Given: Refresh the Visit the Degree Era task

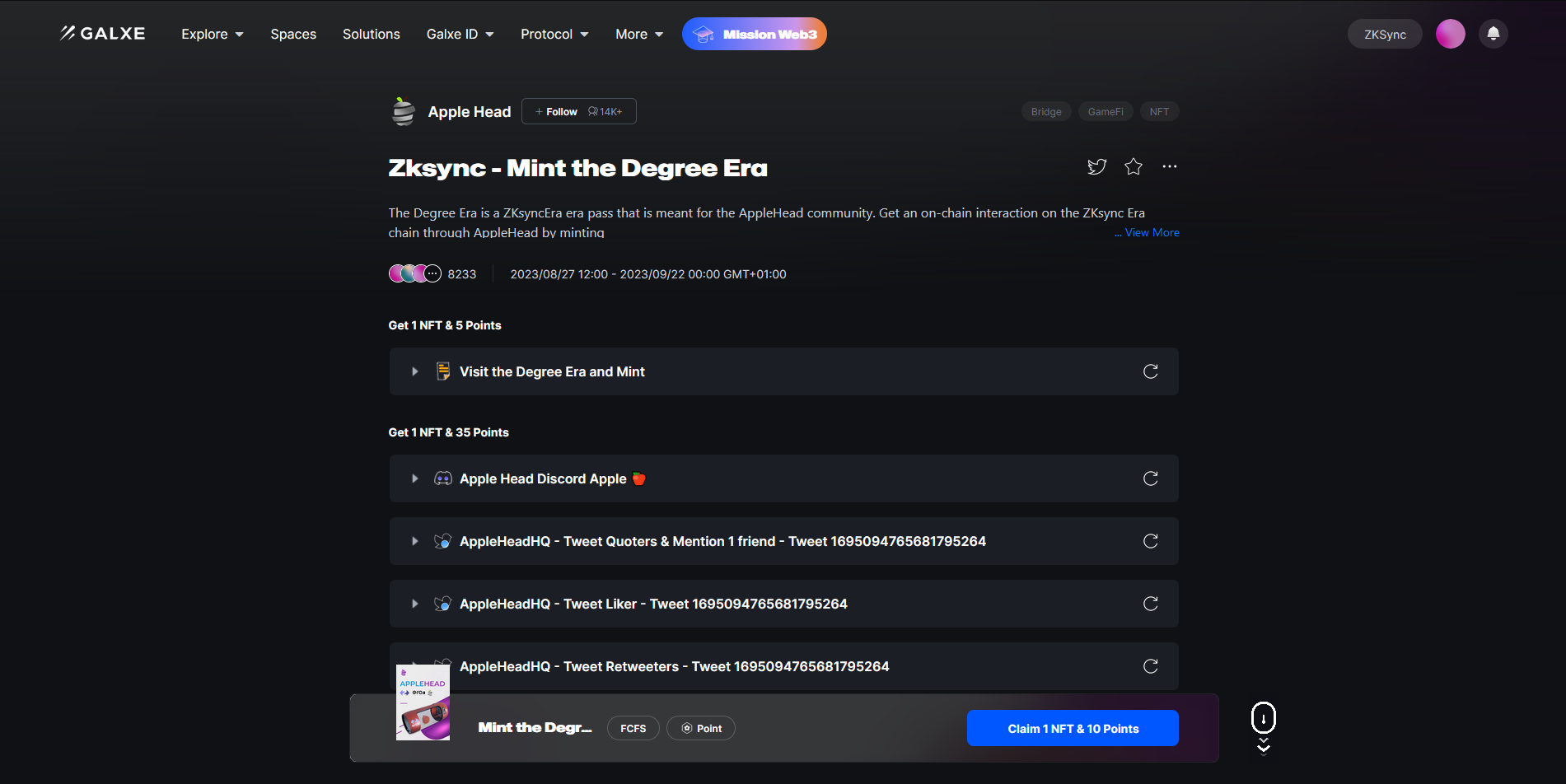Looking at the screenshot, I should coord(1150,371).
